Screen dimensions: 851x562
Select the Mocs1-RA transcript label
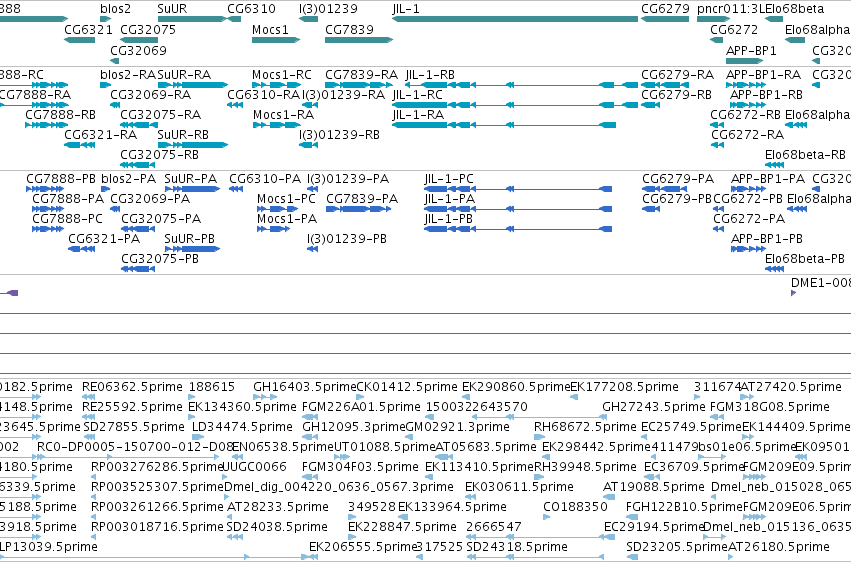click(283, 114)
